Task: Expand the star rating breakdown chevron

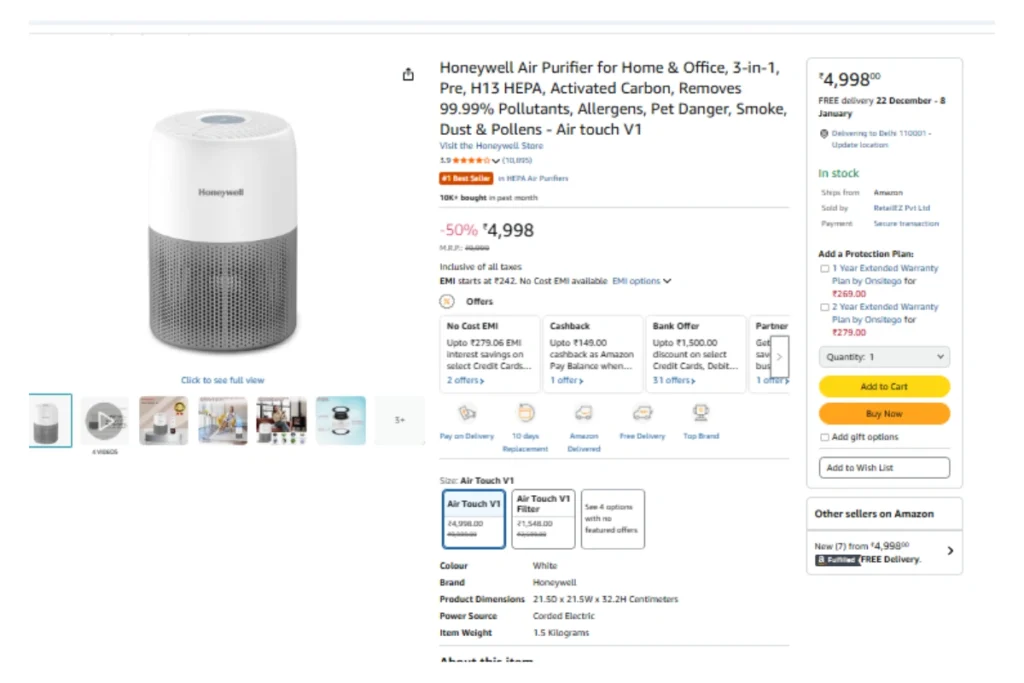Action: (x=496, y=161)
